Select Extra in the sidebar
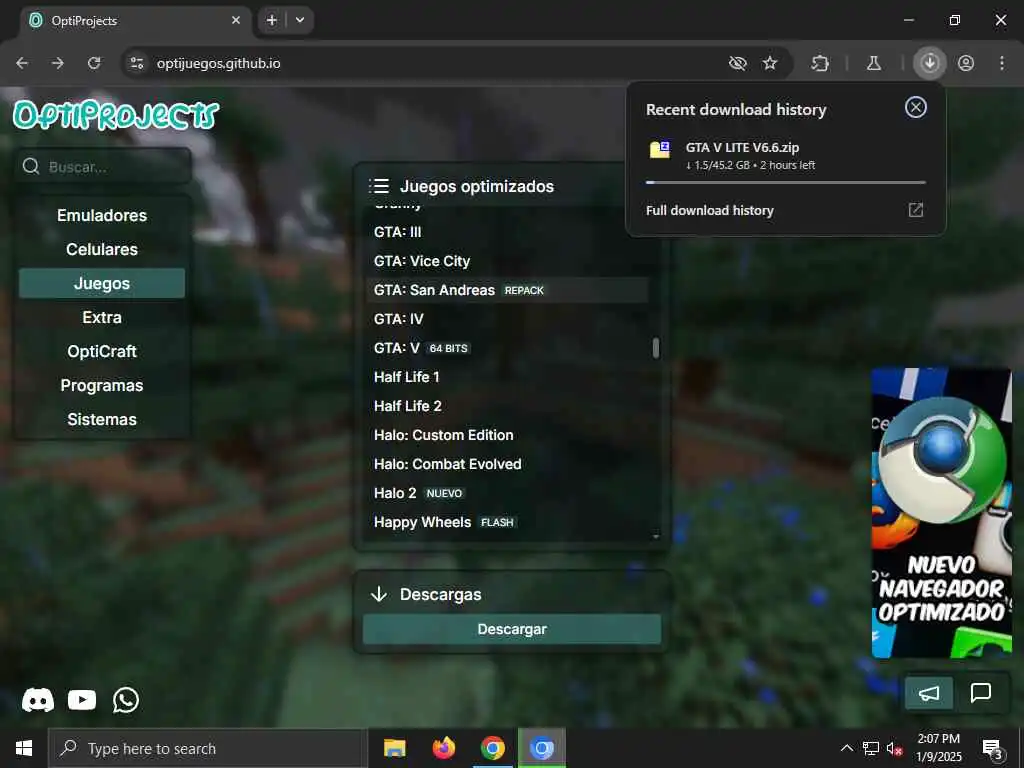1024x768 pixels. (102, 317)
